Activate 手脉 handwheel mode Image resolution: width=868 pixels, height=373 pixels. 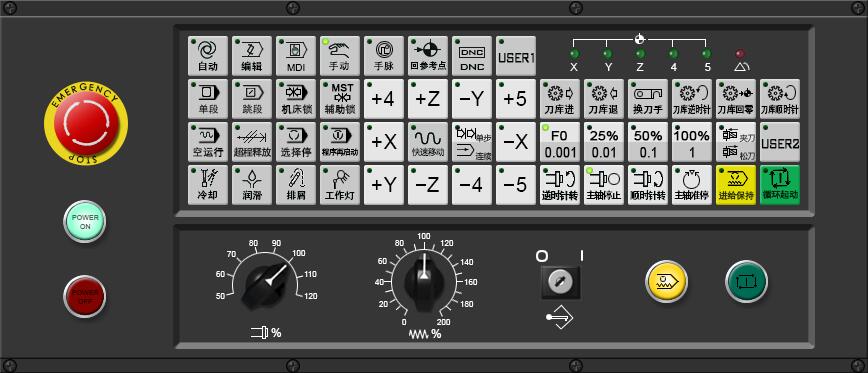384,56
